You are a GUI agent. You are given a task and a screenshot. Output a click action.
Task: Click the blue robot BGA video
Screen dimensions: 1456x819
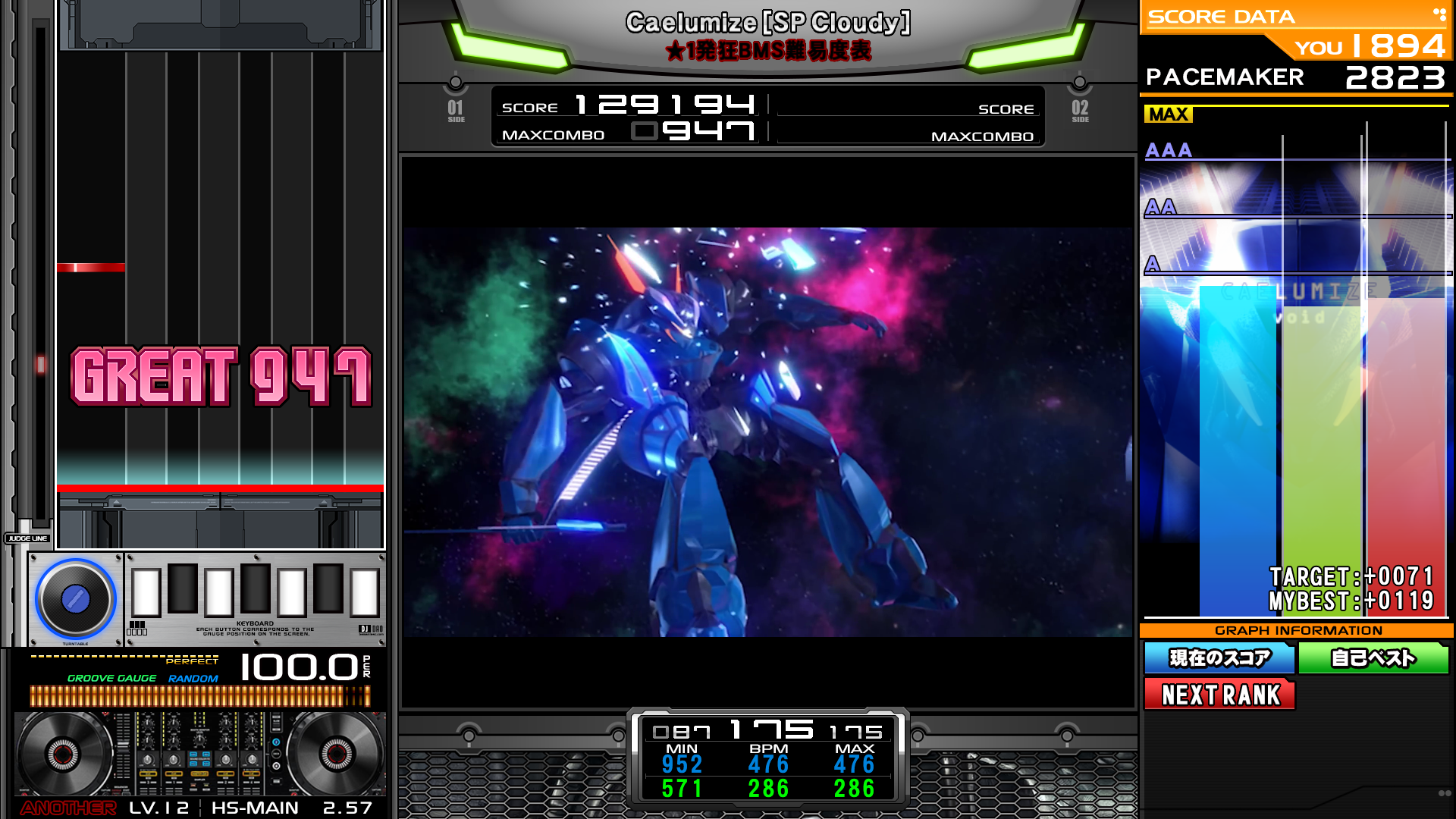(x=767, y=432)
